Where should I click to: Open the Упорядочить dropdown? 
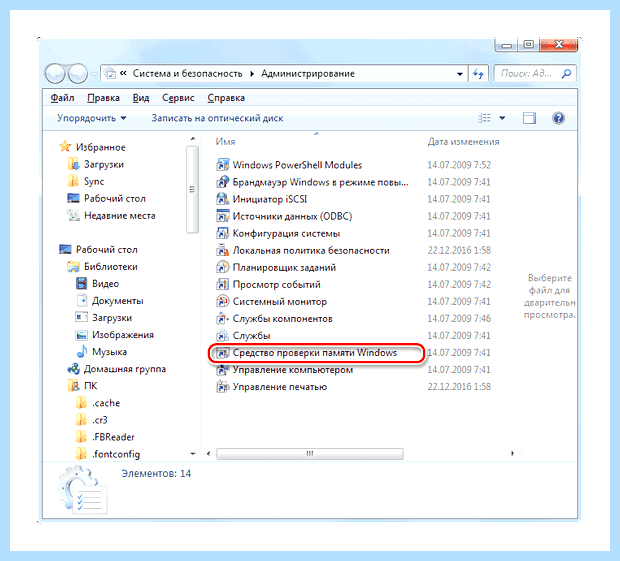(x=92, y=118)
